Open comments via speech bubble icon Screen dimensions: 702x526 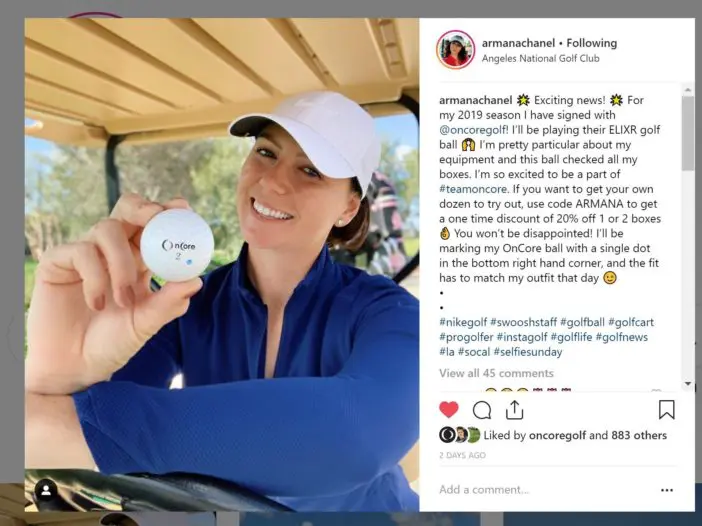[482, 410]
